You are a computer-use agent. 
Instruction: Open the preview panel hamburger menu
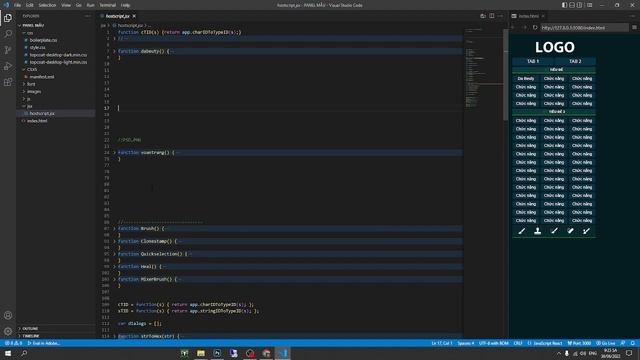(634, 27)
